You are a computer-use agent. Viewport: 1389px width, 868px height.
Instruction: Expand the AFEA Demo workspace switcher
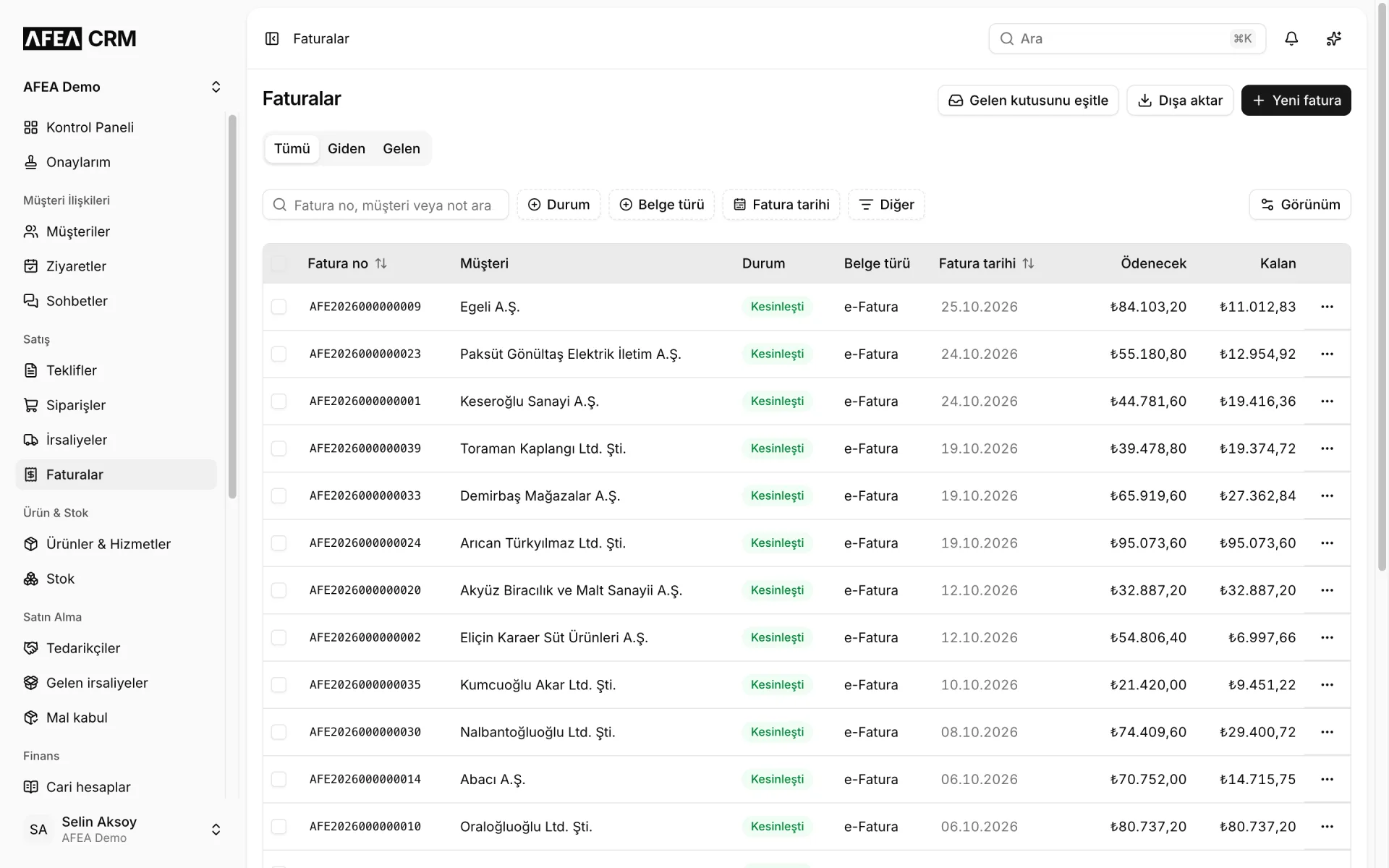click(122, 87)
